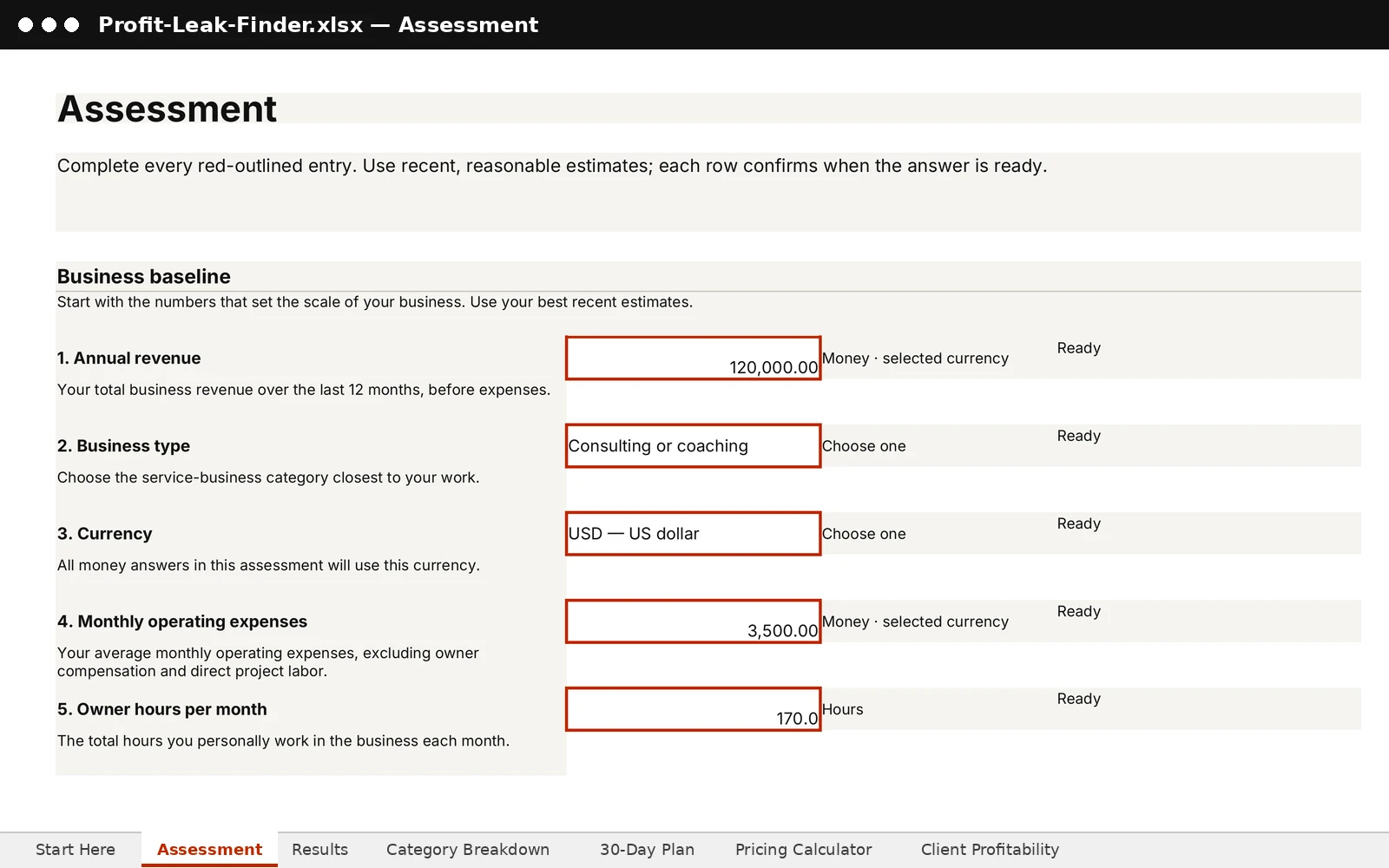Screen dimensions: 1389x868
Task: Click the 'Start with the numbers' description
Action: [375, 302]
